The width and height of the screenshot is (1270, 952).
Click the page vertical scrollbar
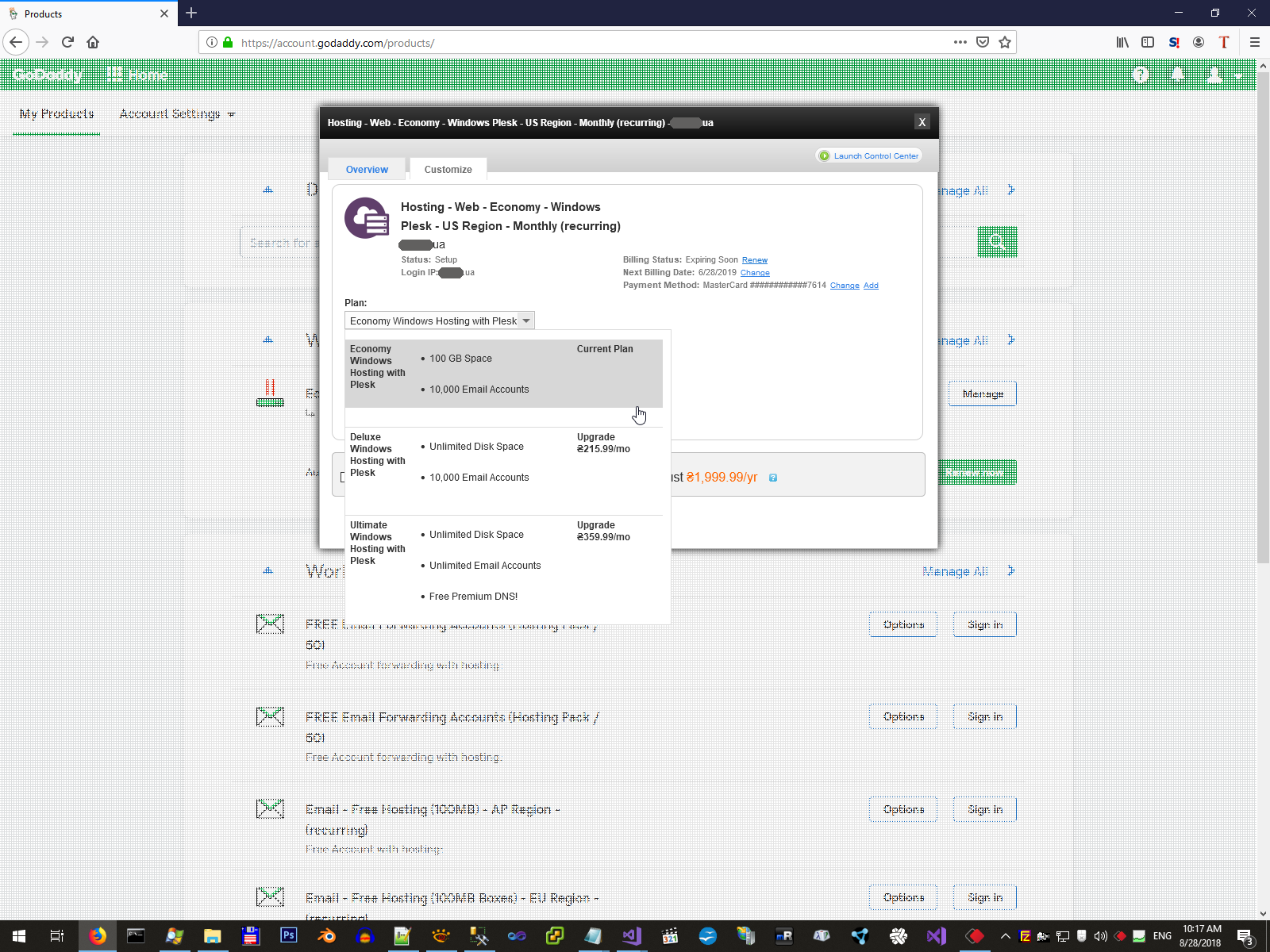pyautogui.click(x=1263, y=317)
